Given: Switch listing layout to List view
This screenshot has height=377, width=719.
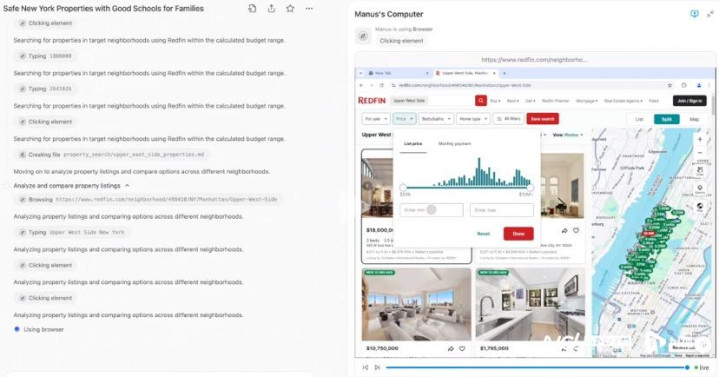Looking at the screenshot, I should 639,119.
